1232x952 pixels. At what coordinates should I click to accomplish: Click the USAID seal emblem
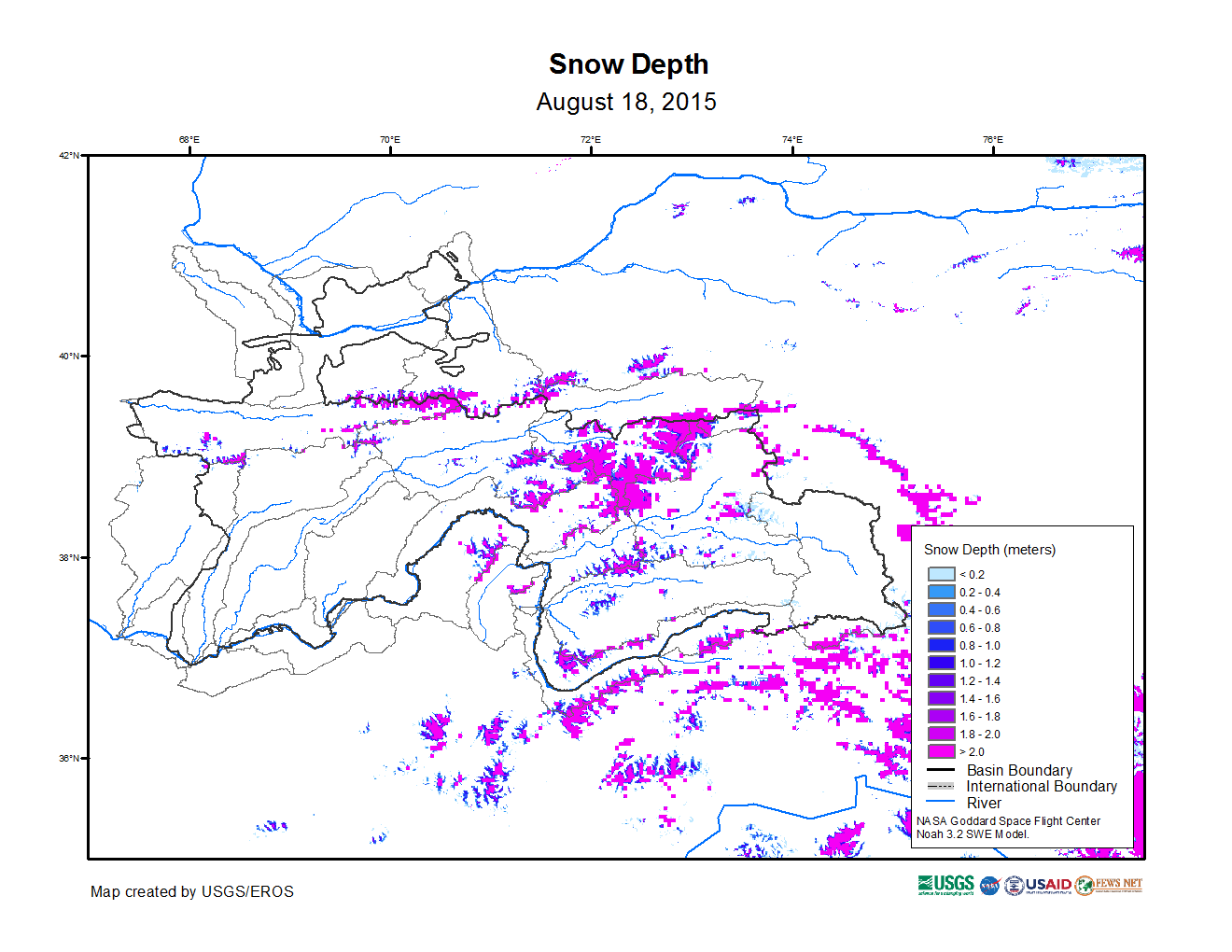[x=1014, y=886]
